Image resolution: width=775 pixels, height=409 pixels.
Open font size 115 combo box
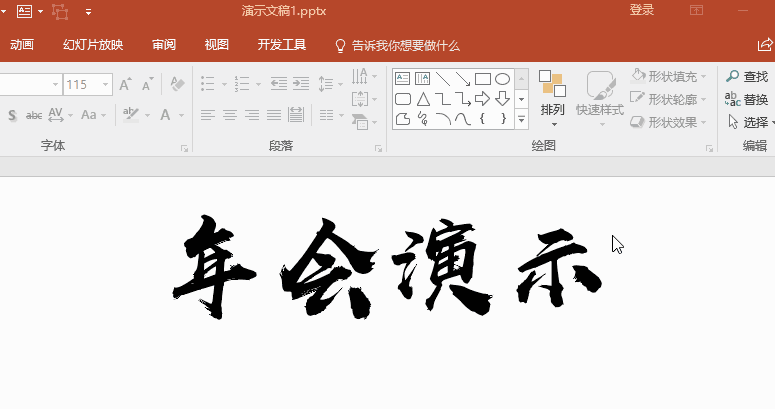(88, 85)
